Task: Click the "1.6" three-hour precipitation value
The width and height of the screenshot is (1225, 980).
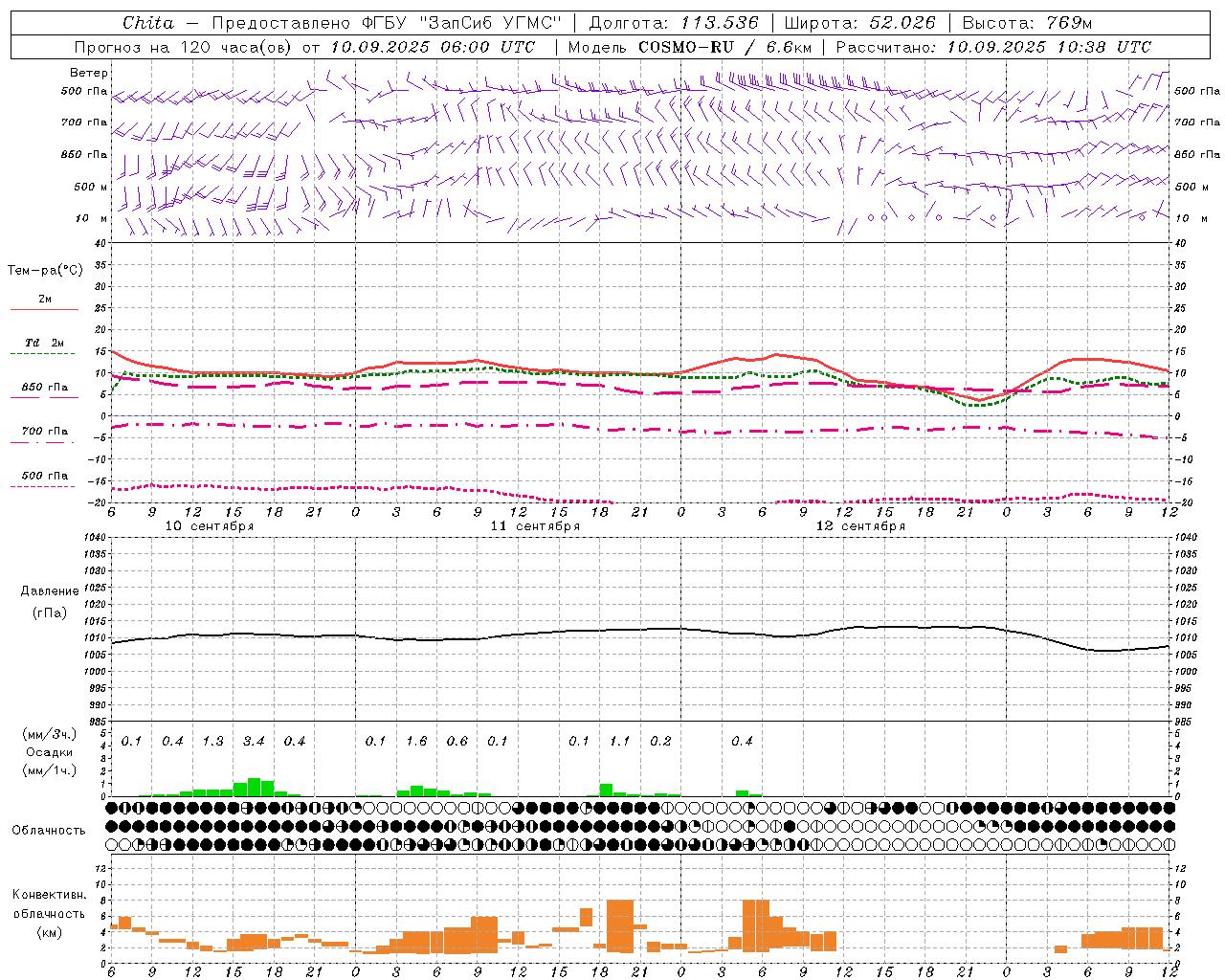Action: [416, 742]
